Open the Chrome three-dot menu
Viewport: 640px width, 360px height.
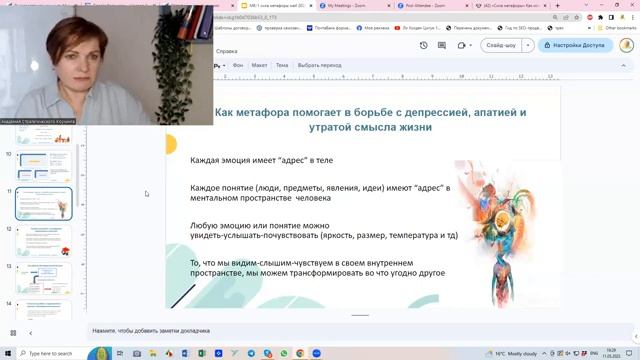[633, 18]
